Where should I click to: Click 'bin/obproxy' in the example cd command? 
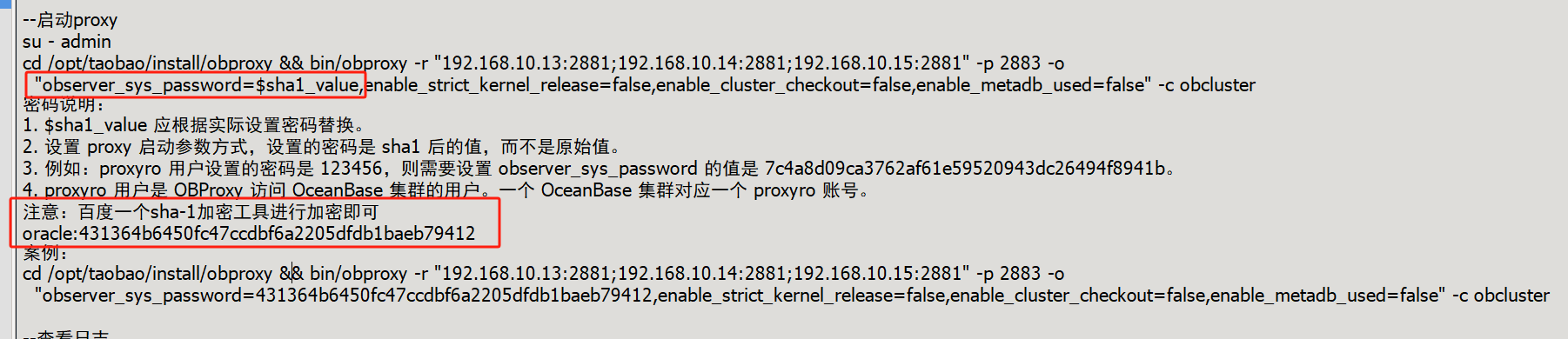pos(358,274)
